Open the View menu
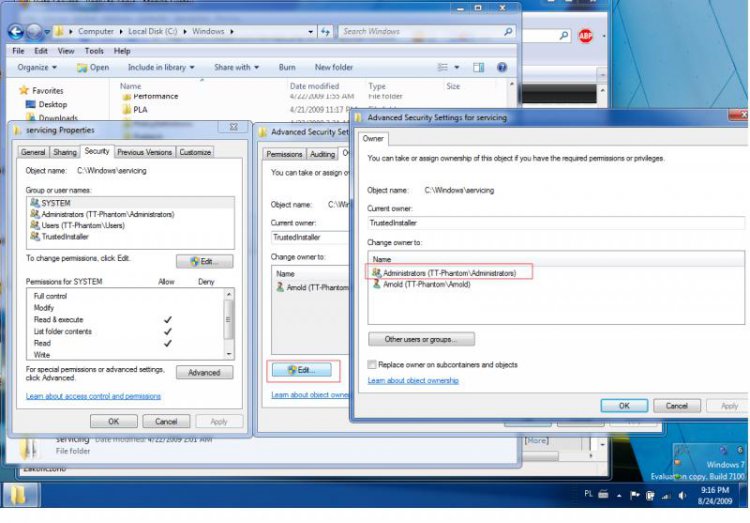 pos(66,51)
